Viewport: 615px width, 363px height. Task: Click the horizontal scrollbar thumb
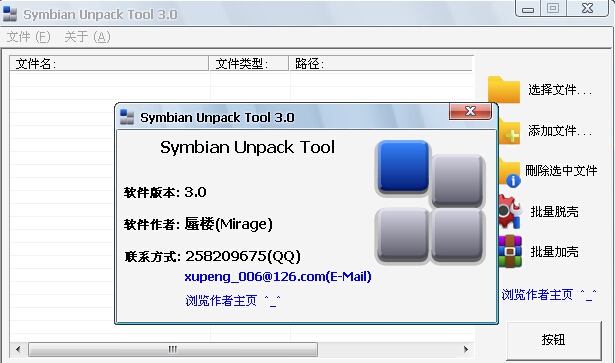[x=173, y=349]
